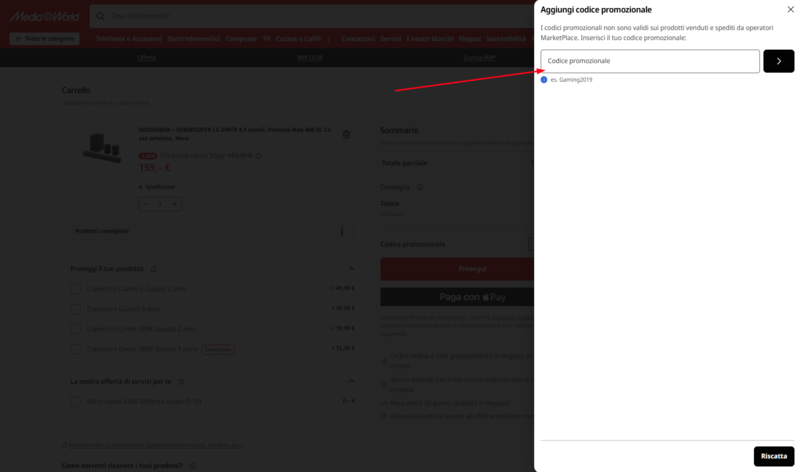Open Computer menu item
This screenshot has width=800, height=472.
pos(241,39)
